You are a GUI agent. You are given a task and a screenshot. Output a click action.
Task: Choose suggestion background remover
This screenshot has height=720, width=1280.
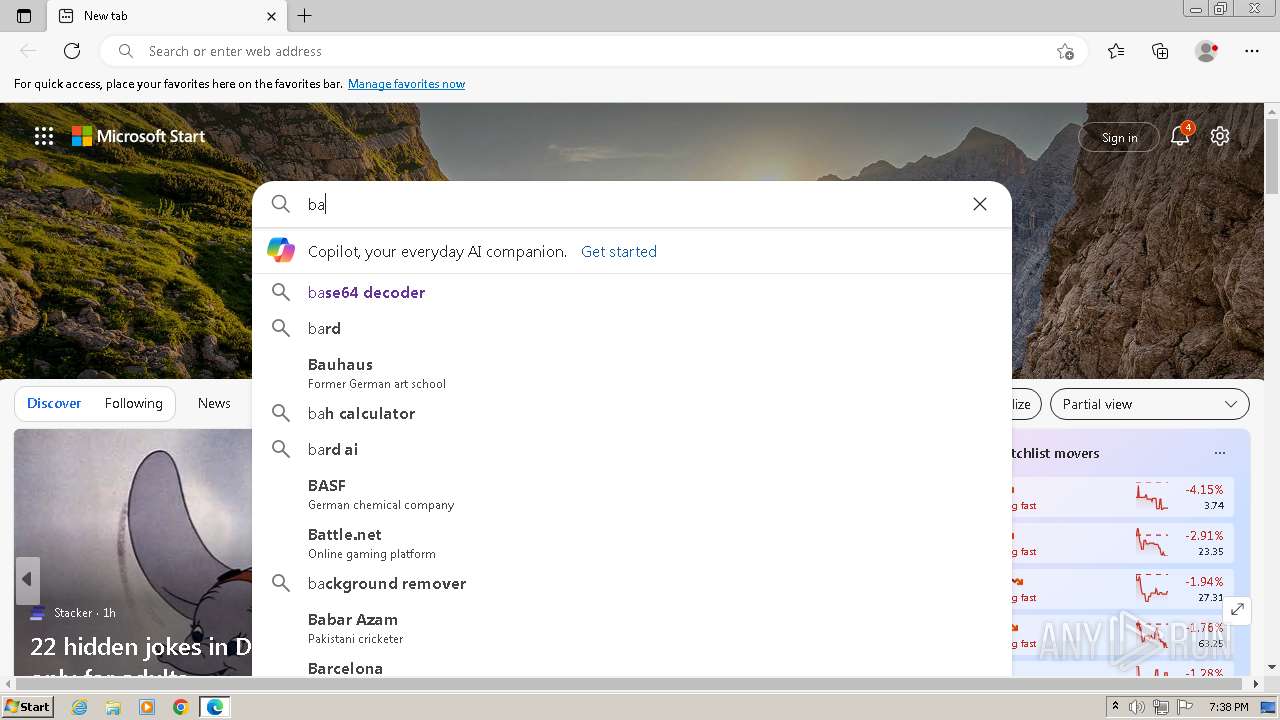point(632,583)
